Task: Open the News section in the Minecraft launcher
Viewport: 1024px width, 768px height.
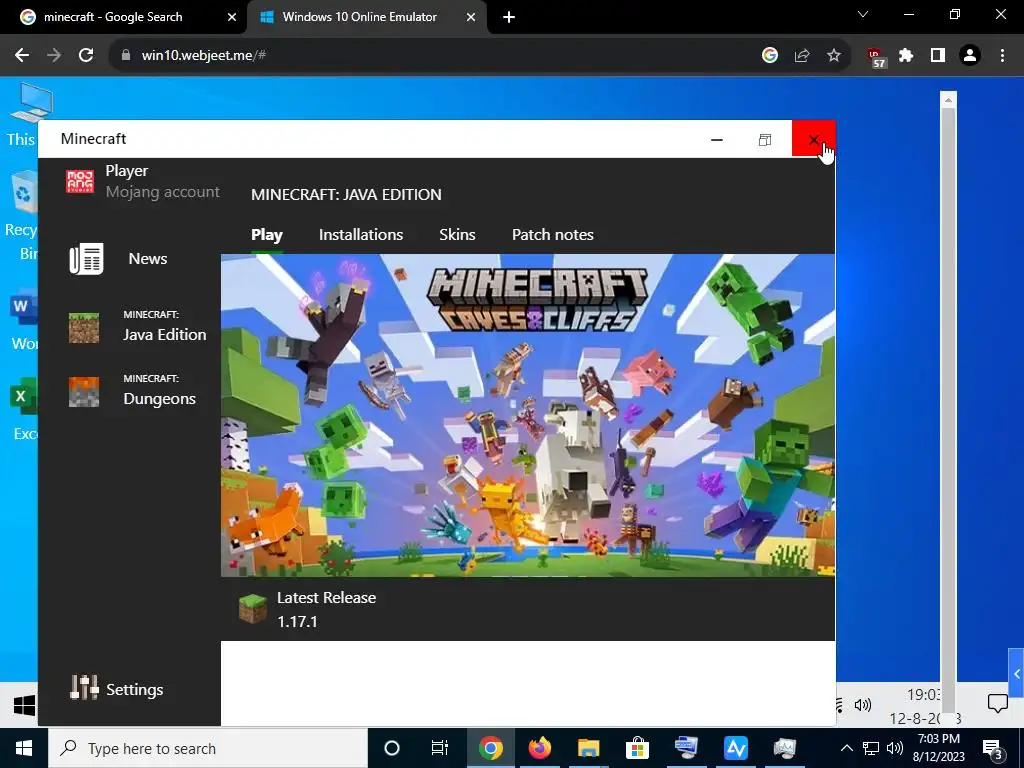Action: click(x=118, y=259)
